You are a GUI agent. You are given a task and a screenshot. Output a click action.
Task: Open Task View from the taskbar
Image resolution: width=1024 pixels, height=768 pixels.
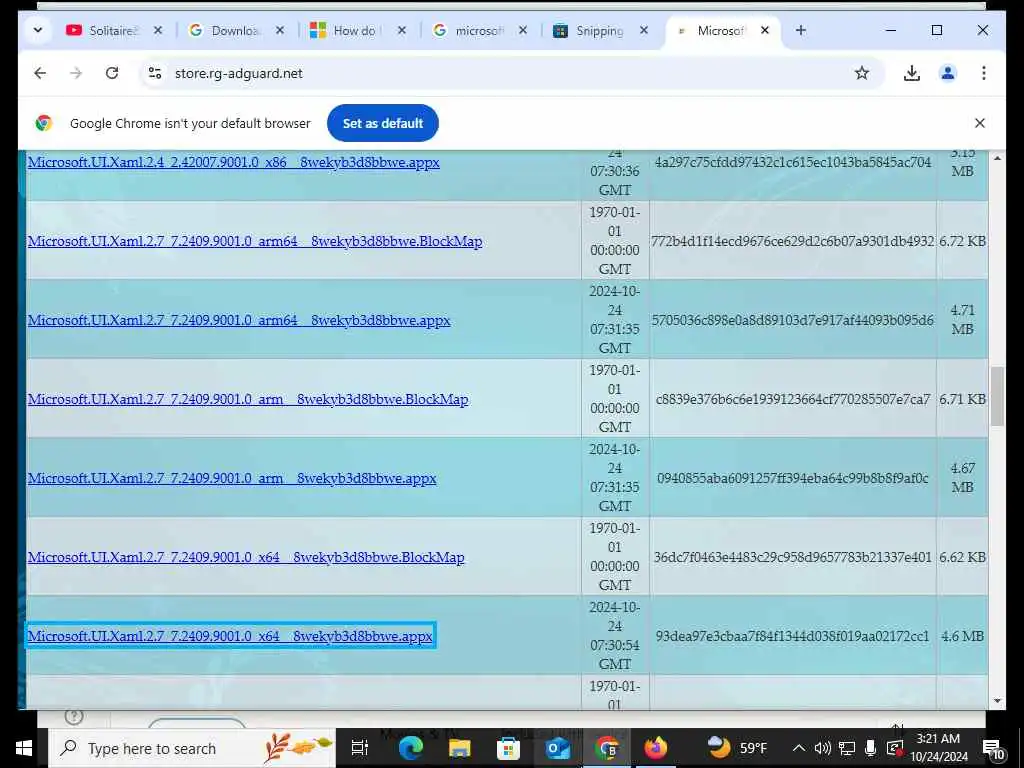[x=359, y=748]
